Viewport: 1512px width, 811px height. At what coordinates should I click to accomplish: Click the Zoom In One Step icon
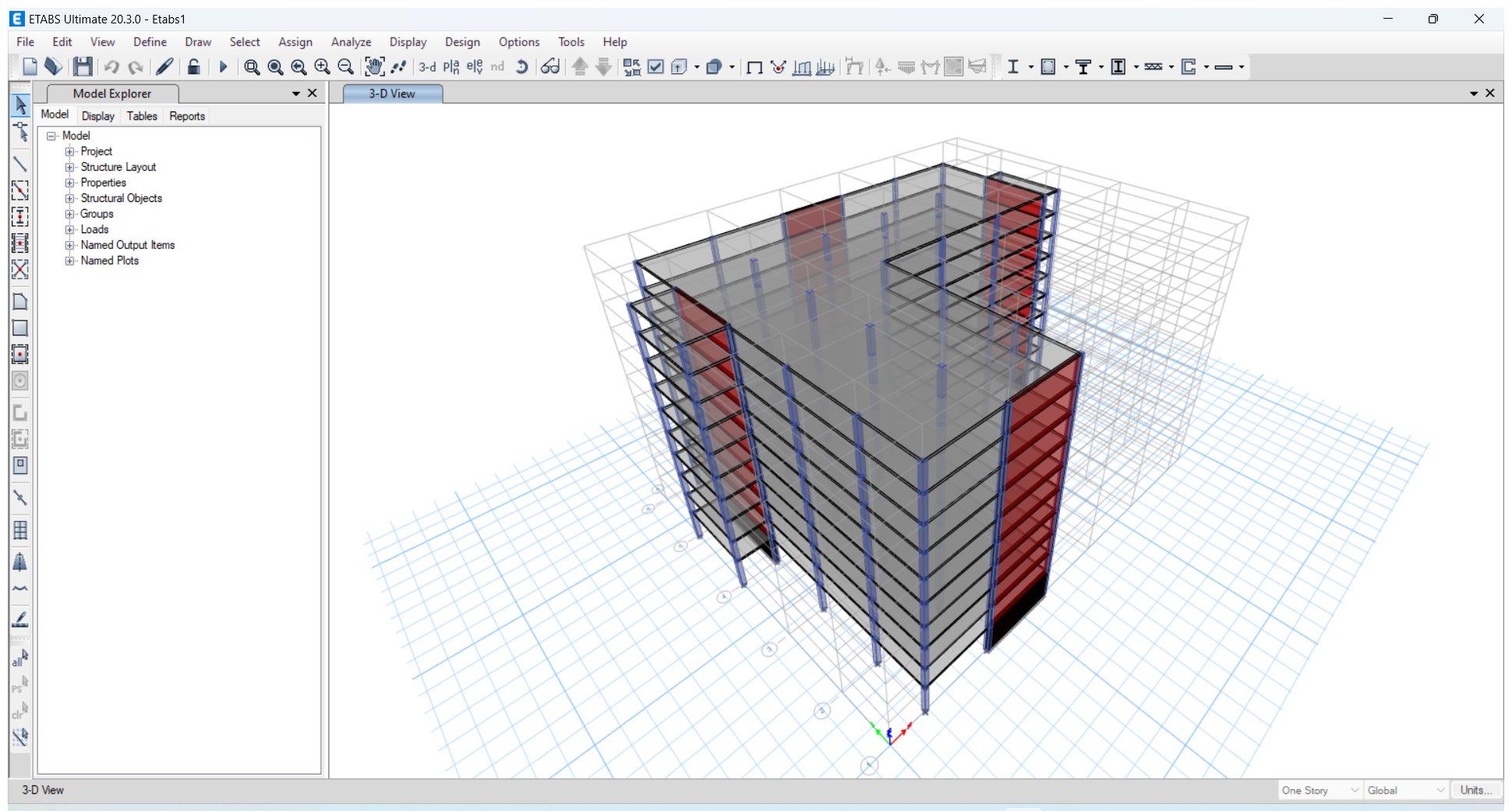[322, 67]
